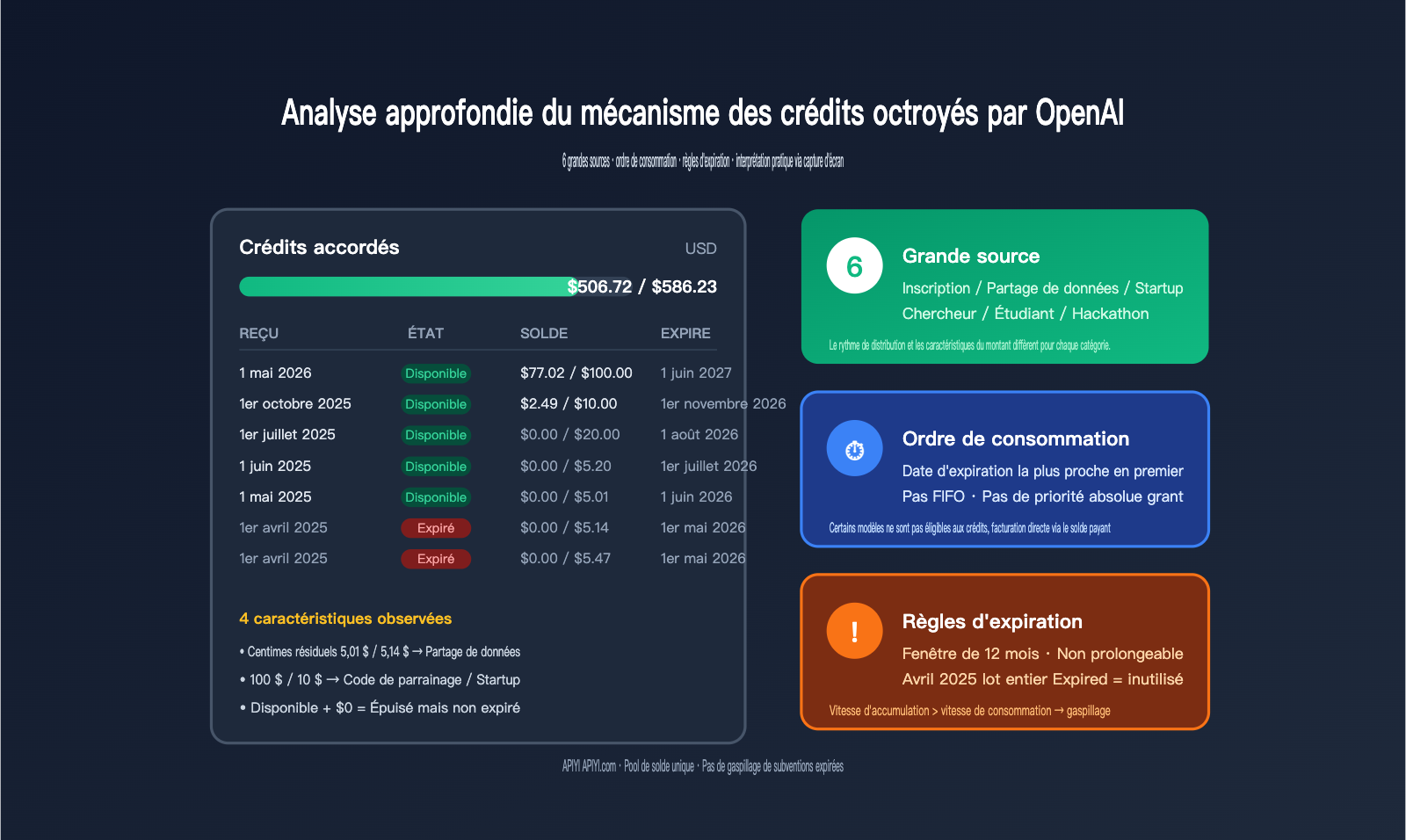Image resolution: width=1406 pixels, height=840 pixels.
Task: Select the Disponible badge for 1er octobre 2025
Action: [x=436, y=404]
